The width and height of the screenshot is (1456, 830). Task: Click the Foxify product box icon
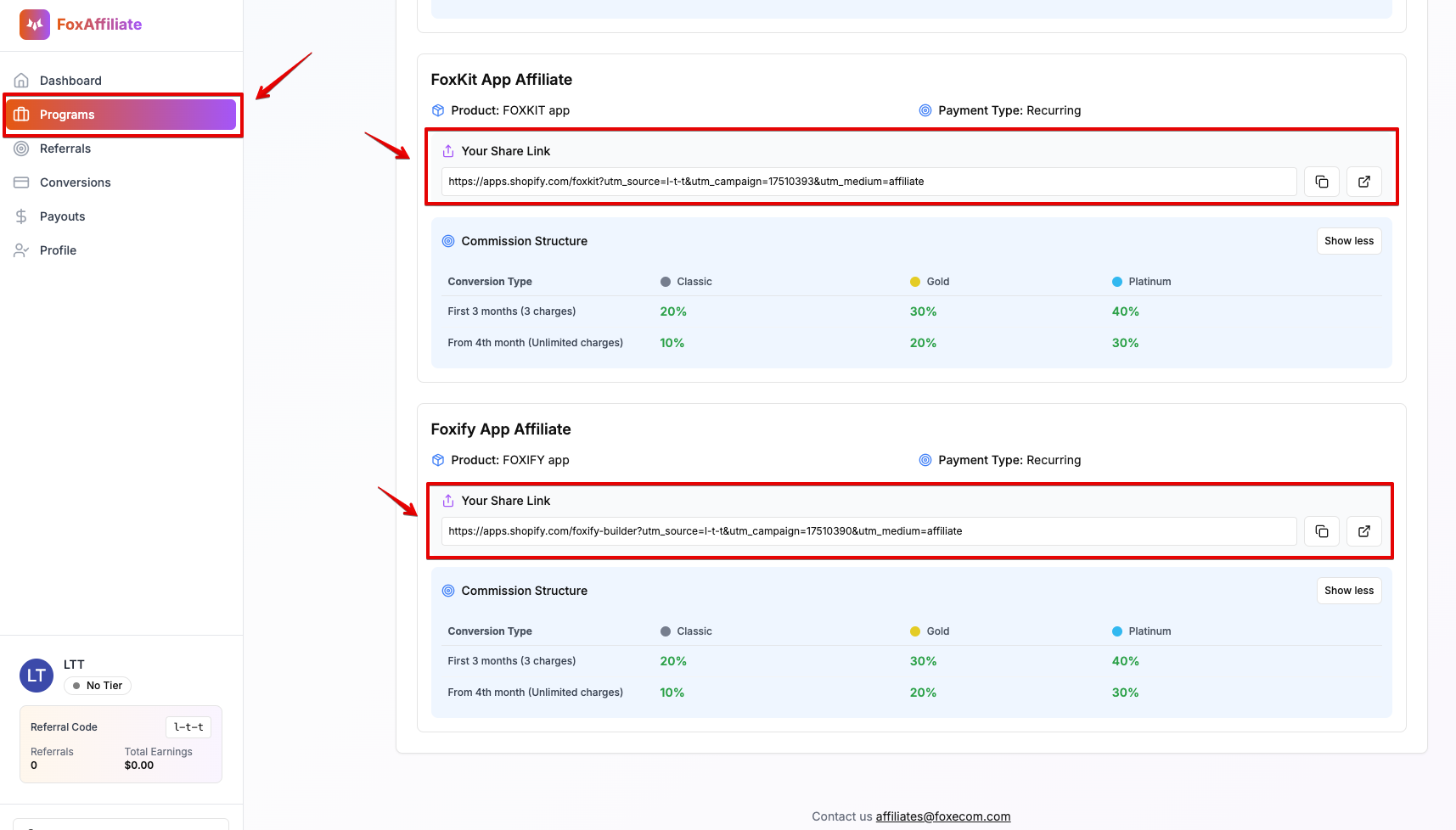438,460
